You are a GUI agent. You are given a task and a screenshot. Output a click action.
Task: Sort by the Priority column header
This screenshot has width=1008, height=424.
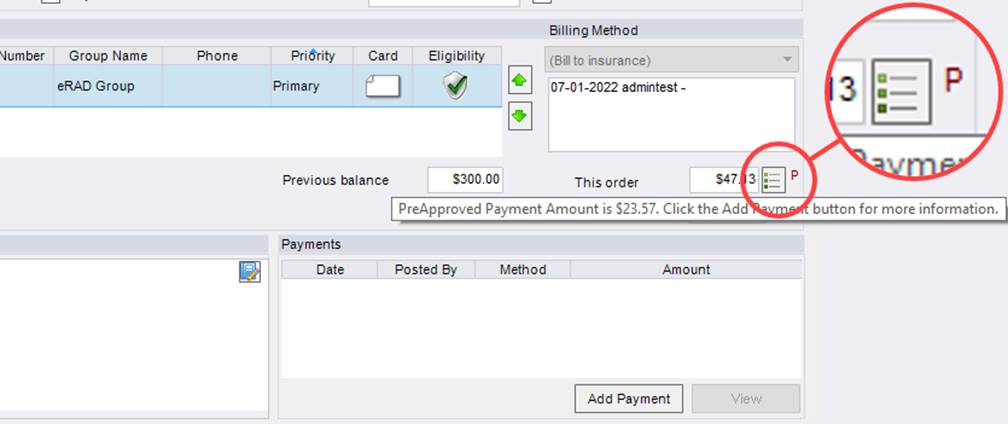coord(312,56)
